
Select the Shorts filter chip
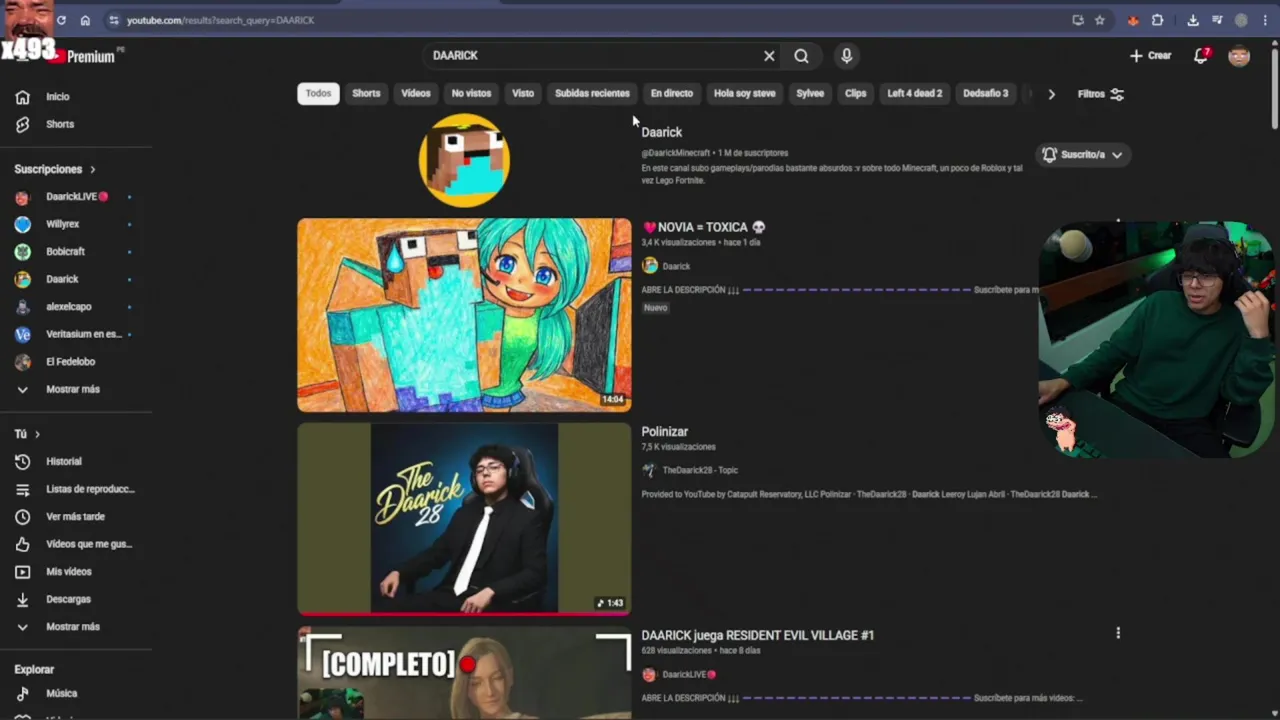[x=366, y=93]
